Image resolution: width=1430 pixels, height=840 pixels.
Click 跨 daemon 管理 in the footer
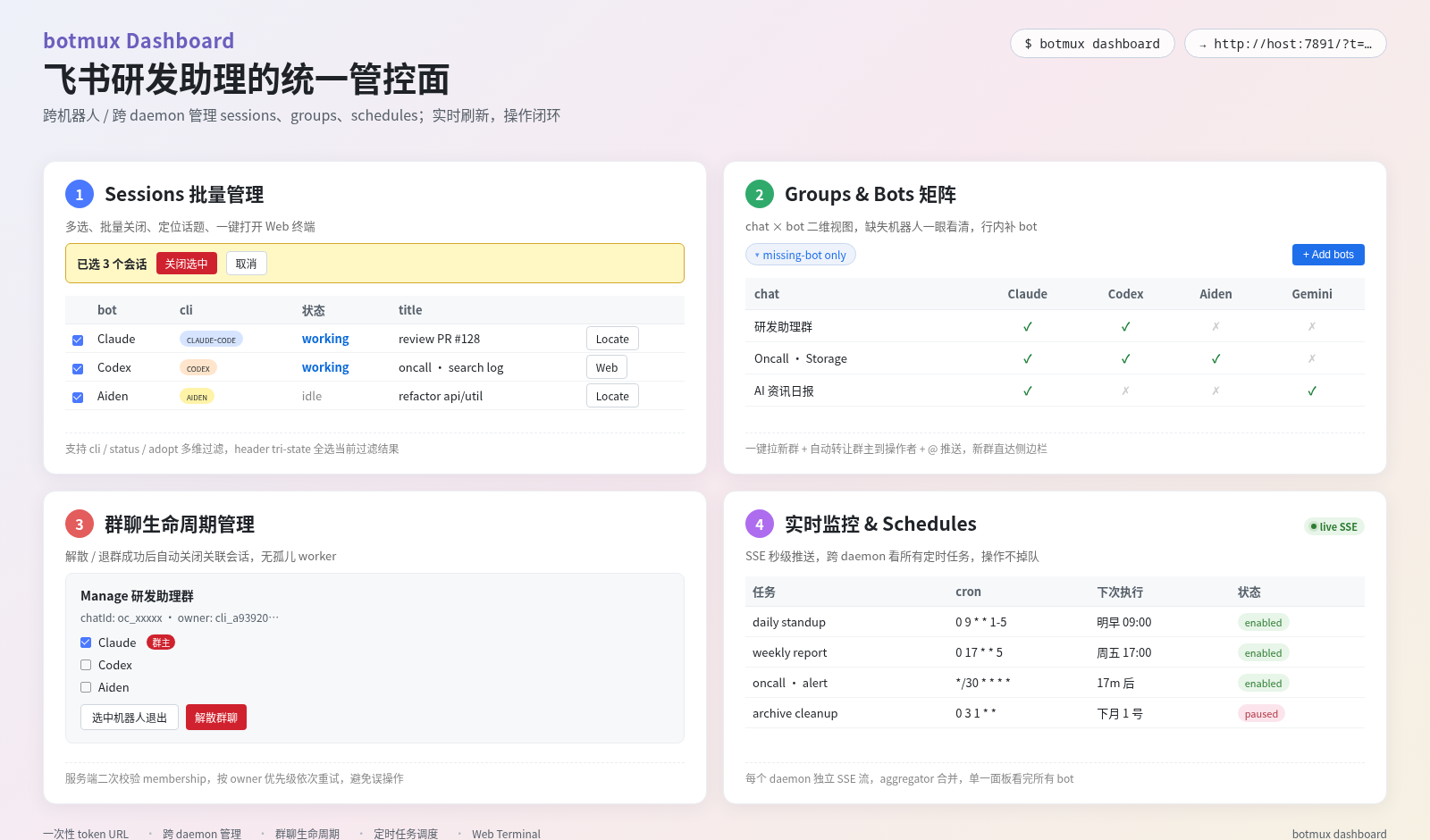click(x=202, y=834)
